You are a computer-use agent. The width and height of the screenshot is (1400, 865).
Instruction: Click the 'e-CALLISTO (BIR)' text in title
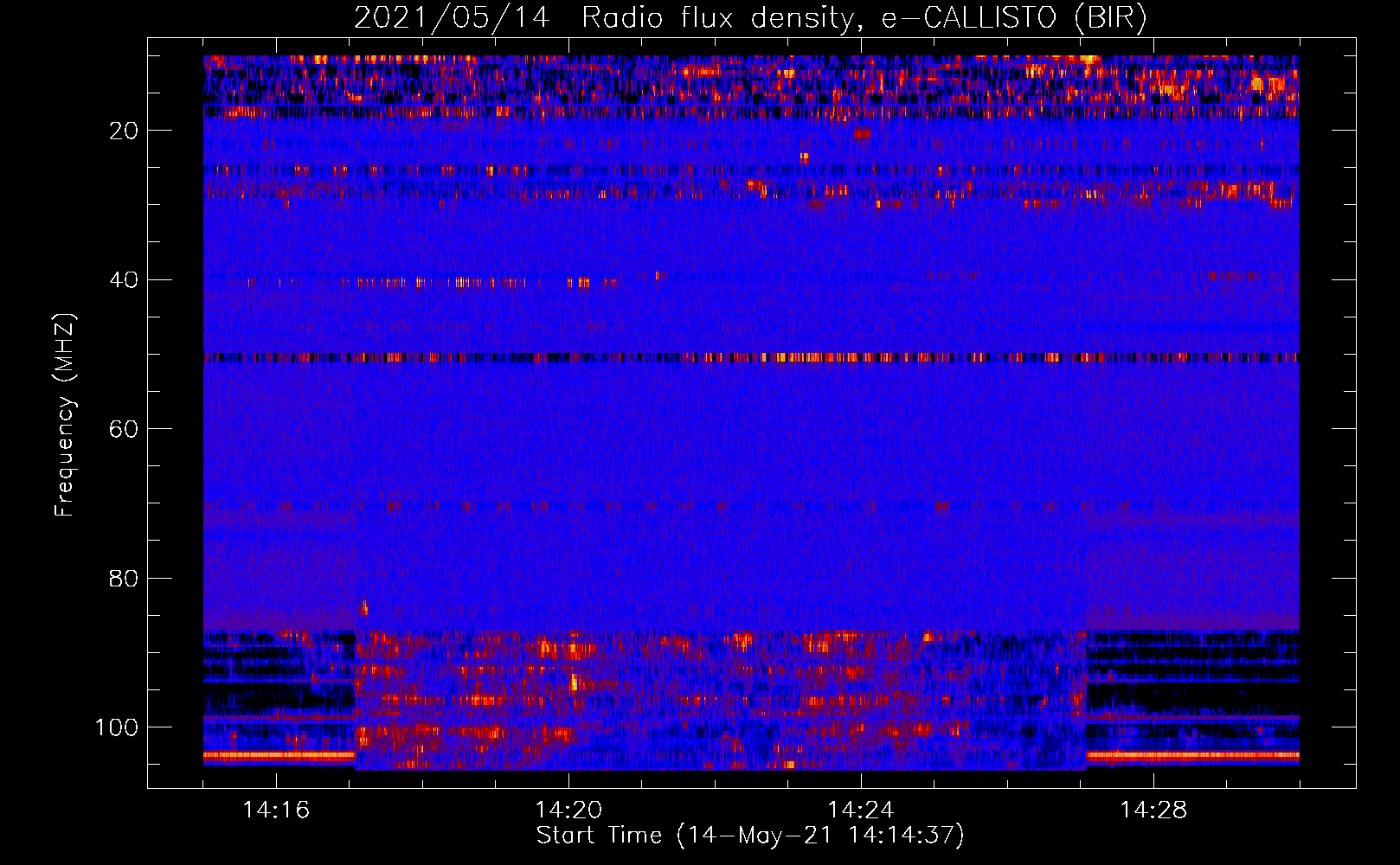click(x=1014, y=18)
